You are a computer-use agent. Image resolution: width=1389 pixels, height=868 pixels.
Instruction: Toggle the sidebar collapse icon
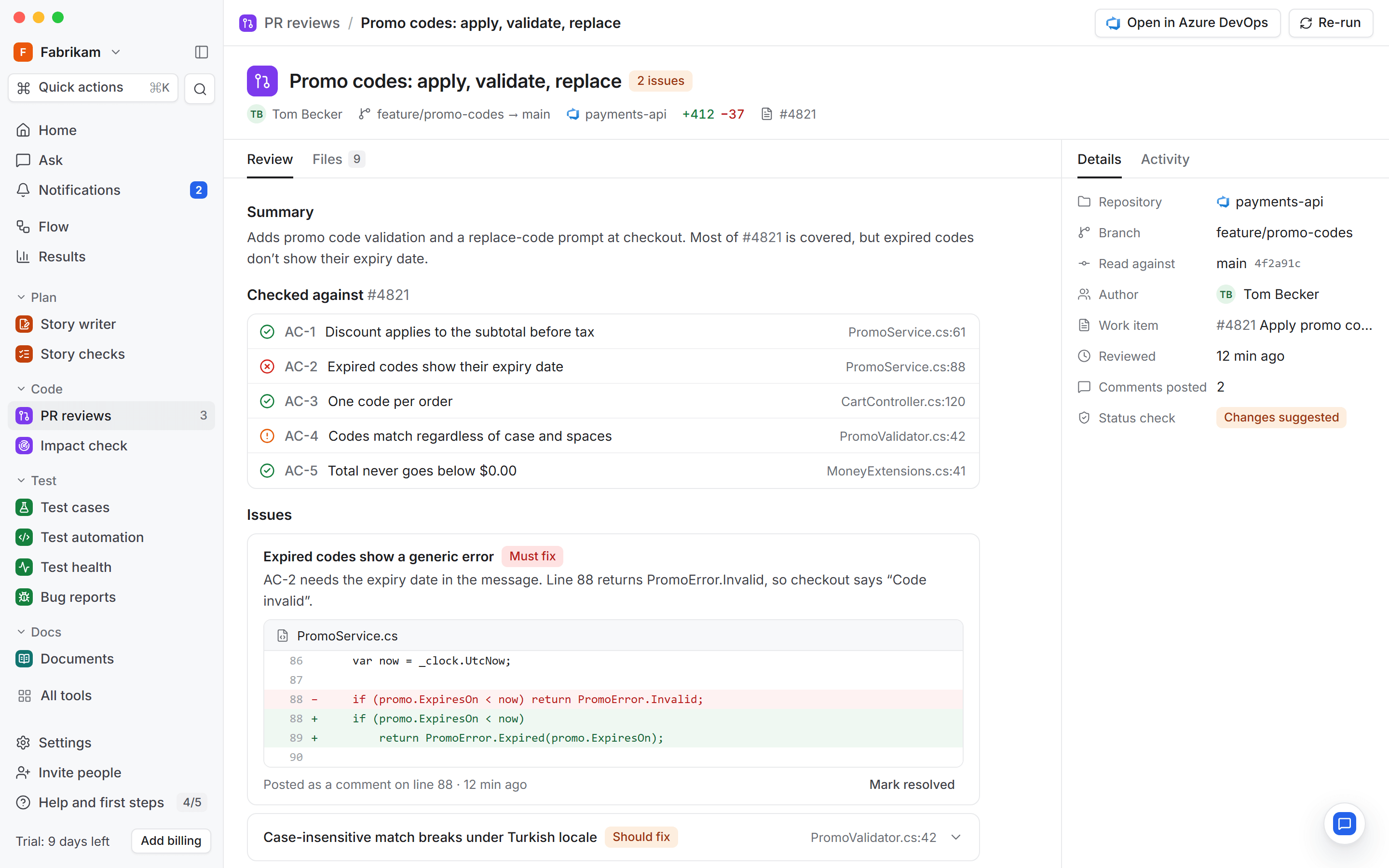tap(202, 52)
